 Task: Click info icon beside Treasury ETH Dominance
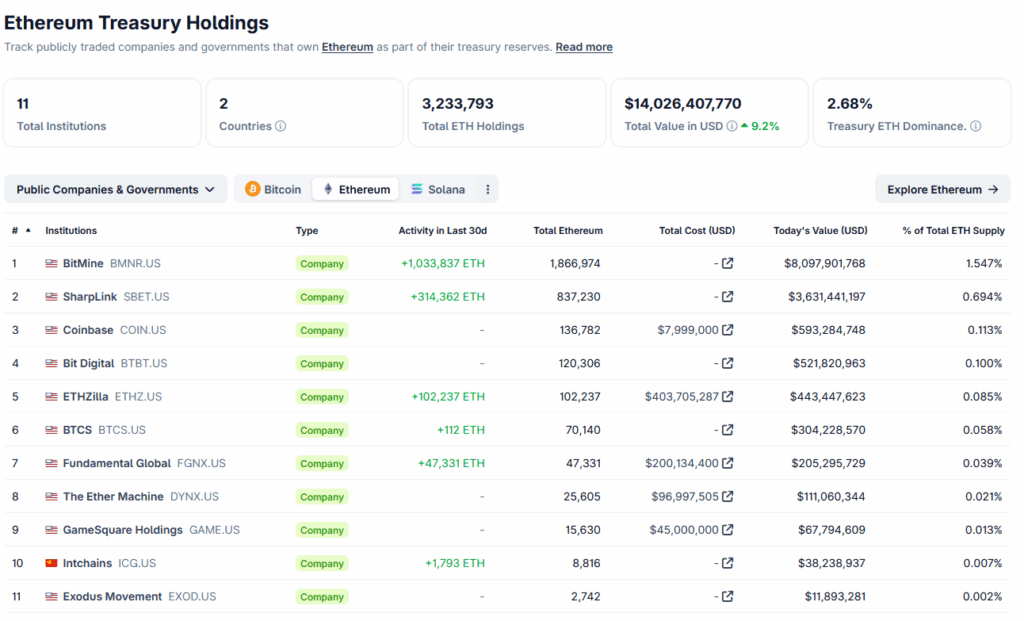pyautogui.click(x=976, y=126)
